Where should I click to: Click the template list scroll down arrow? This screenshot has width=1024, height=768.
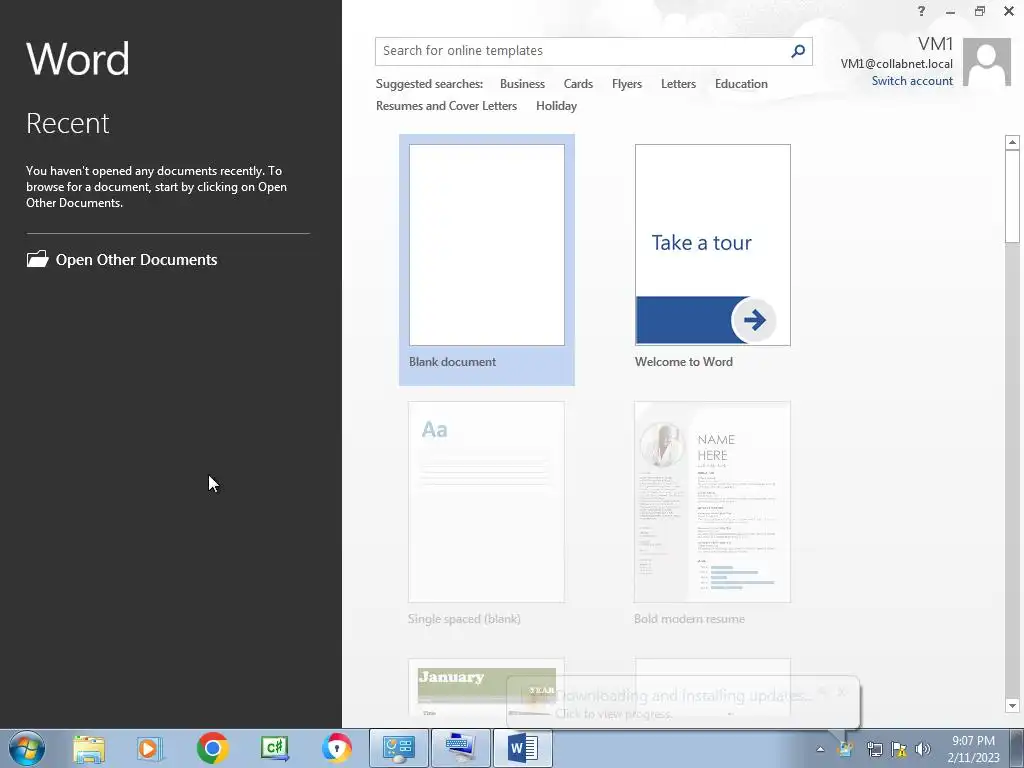[1012, 705]
